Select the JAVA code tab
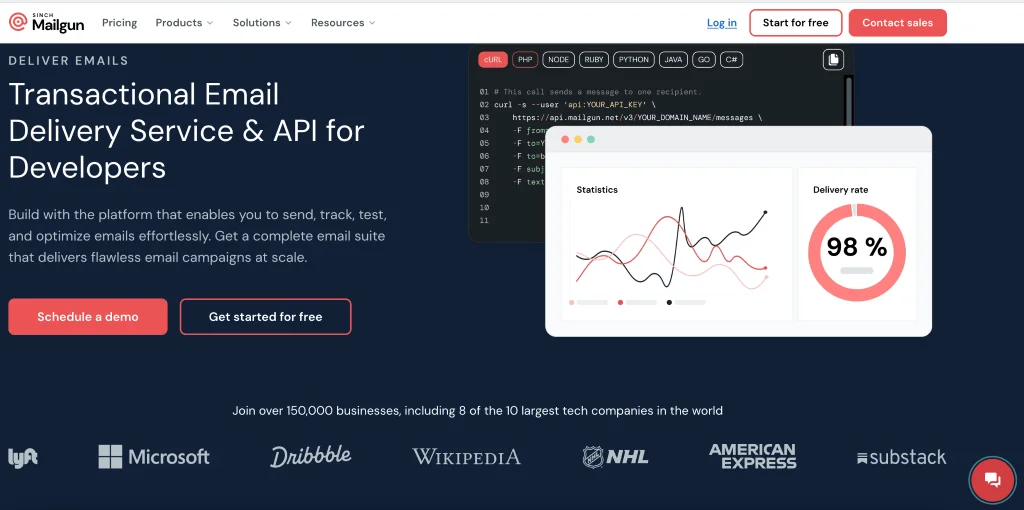Viewport: 1024px width, 510px height. tap(673, 59)
